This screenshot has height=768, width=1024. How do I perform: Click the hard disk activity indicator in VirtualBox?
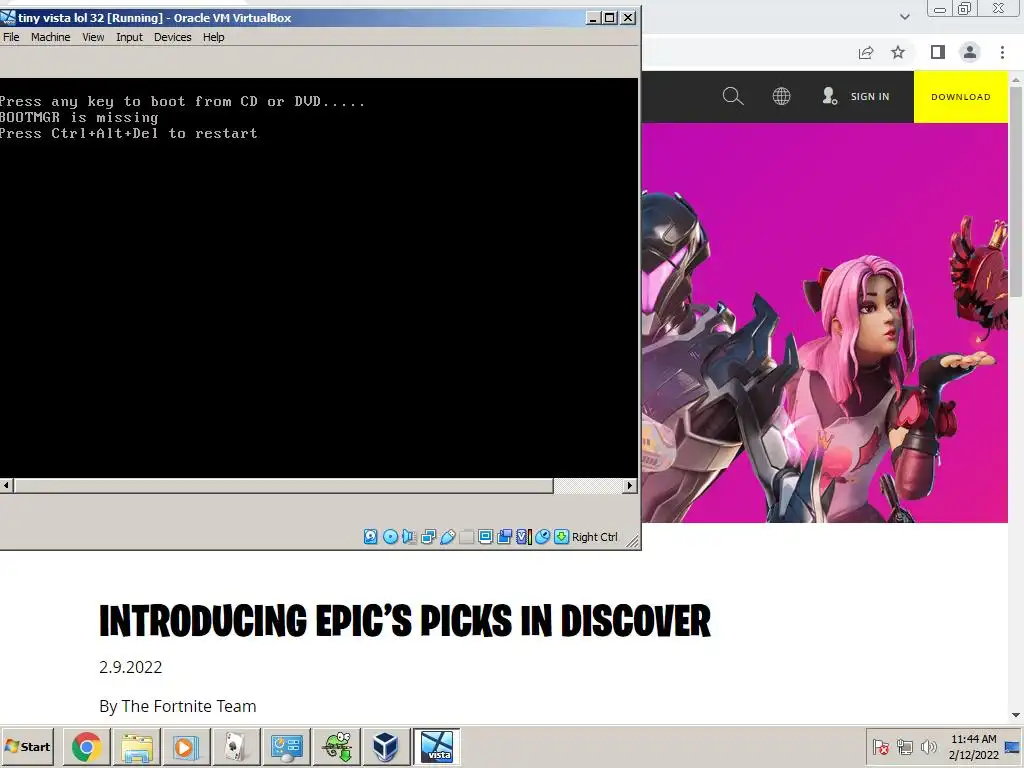pos(370,537)
